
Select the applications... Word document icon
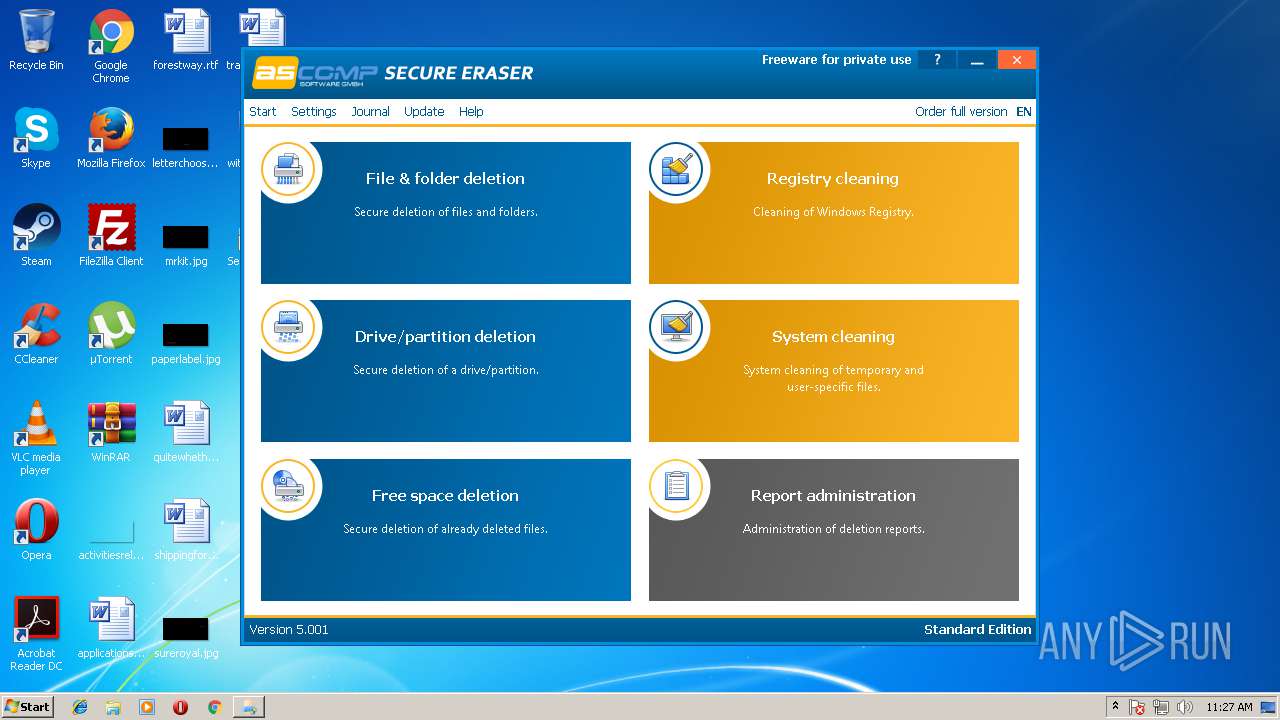click(111, 628)
